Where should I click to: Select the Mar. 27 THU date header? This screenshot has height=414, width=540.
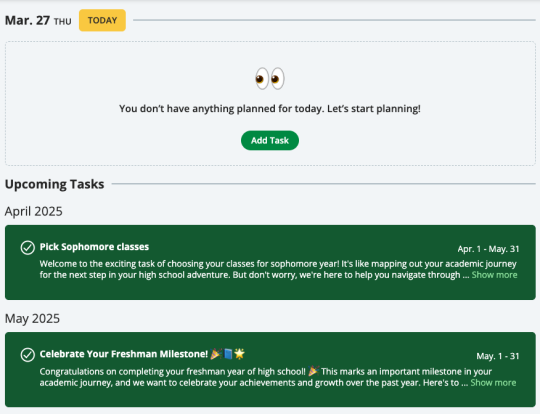(x=38, y=21)
